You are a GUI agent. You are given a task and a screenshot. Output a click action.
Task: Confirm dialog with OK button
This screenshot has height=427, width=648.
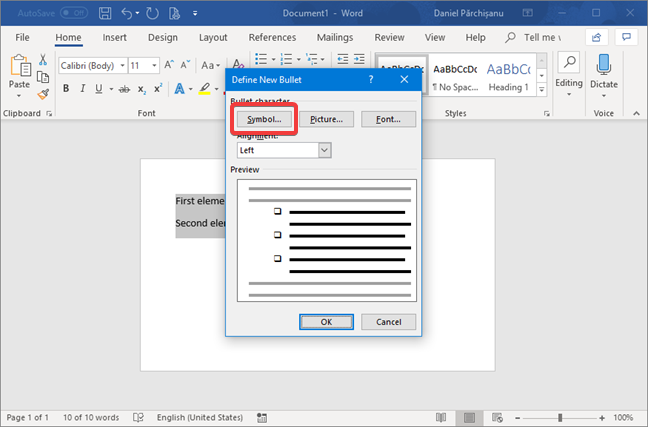(326, 322)
